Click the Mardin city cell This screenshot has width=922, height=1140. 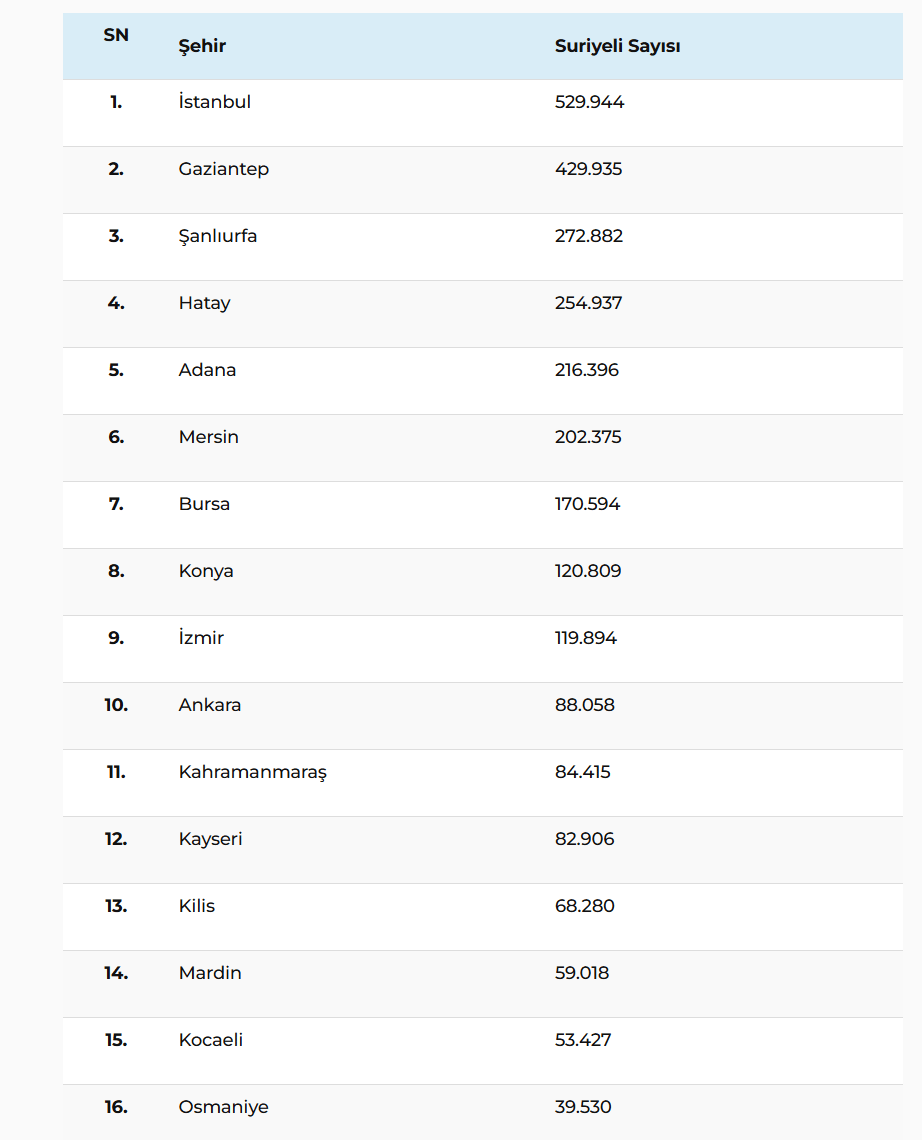[x=210, y=973]
